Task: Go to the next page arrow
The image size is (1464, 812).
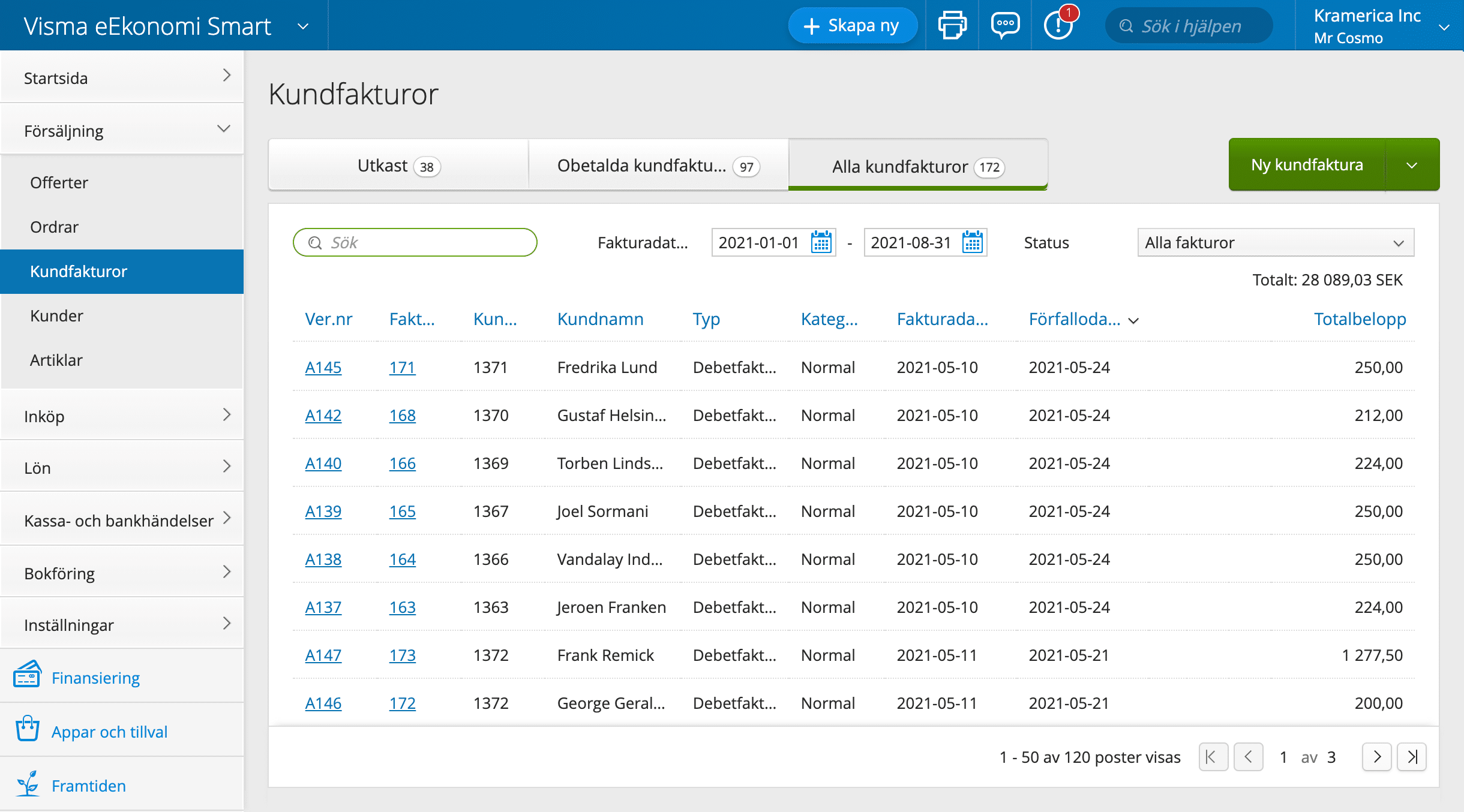Action: pyautogui.click(x=1376, y=757)
